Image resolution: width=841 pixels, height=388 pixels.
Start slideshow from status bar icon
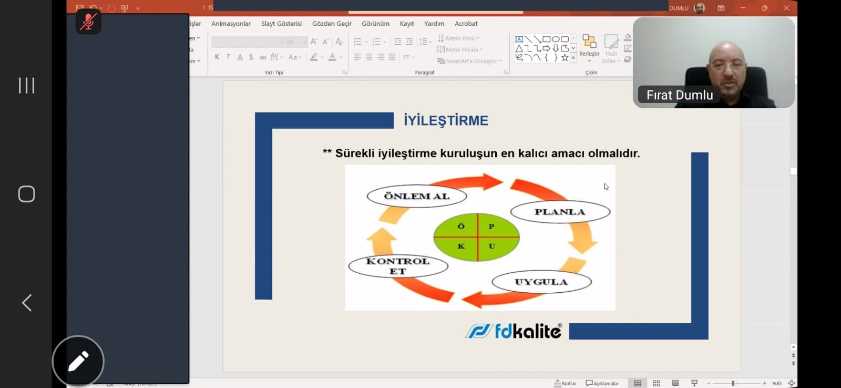pyautogui.click(x=694, y=383)
